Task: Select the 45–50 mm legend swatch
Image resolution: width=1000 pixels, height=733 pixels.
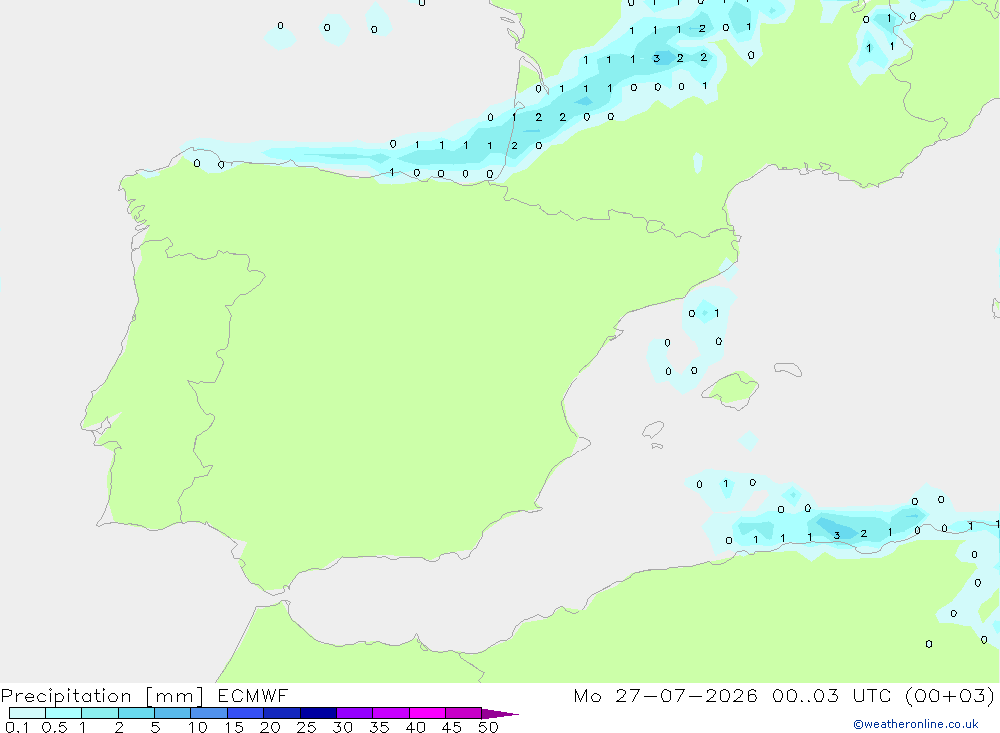Action: click(464, 713)
